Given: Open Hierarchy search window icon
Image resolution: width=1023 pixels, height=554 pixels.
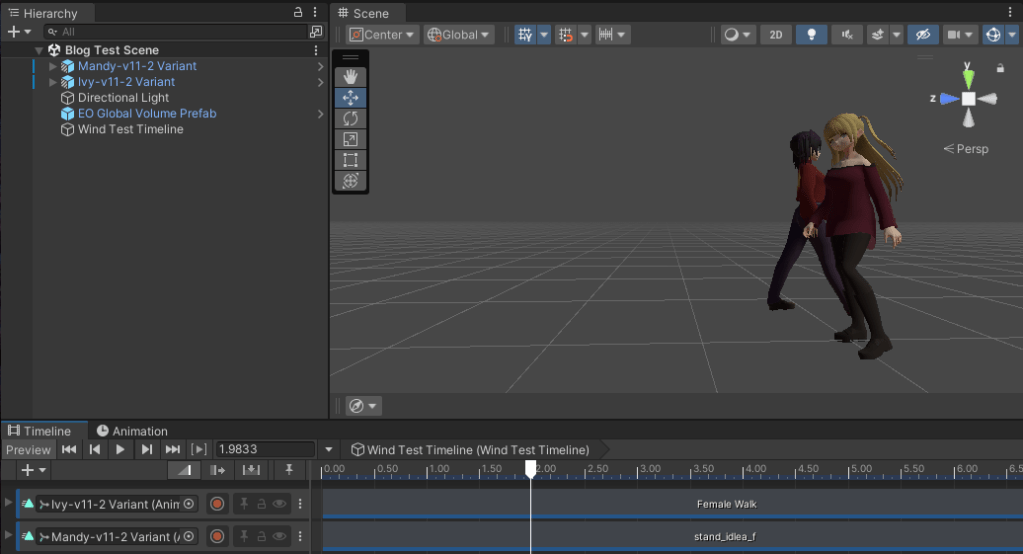Looking at the screenshot, I should pos(316,31).
